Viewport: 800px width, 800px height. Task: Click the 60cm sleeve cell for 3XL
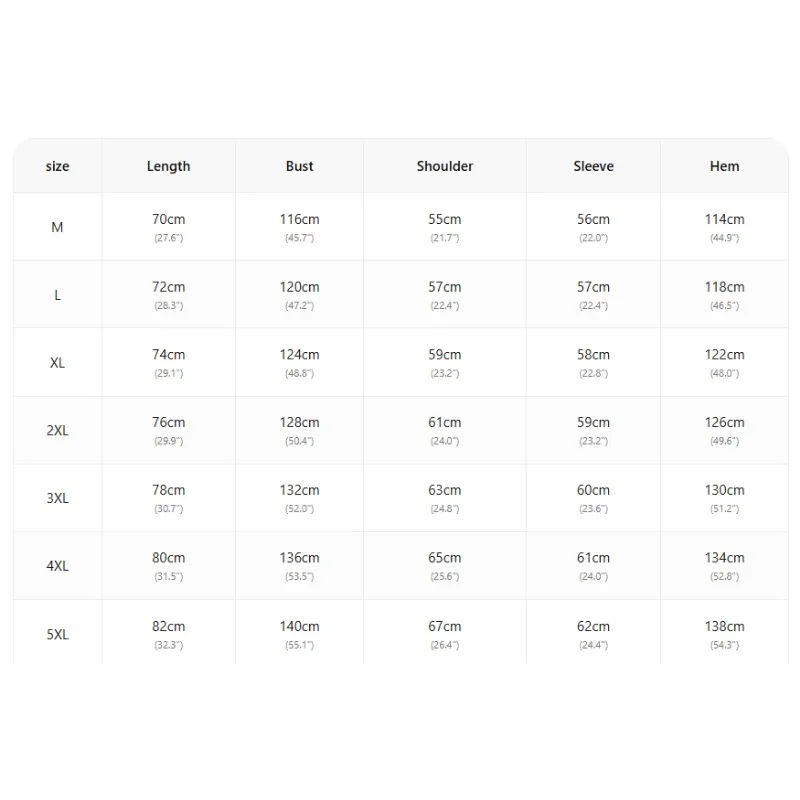[x=593, y=490]
